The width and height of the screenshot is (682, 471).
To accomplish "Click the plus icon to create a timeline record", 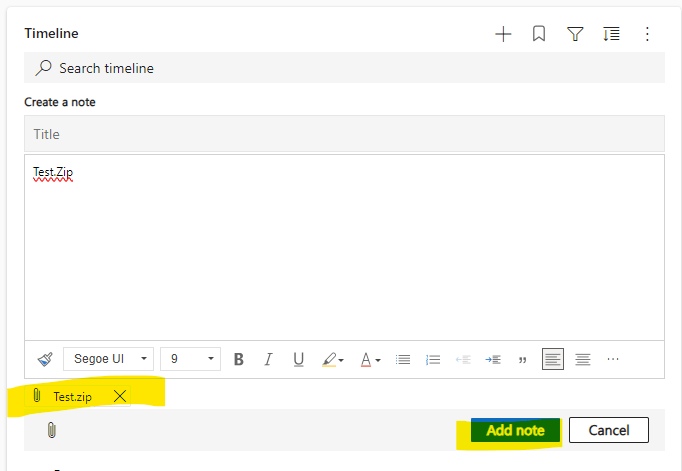I will [x=503, y=34].
